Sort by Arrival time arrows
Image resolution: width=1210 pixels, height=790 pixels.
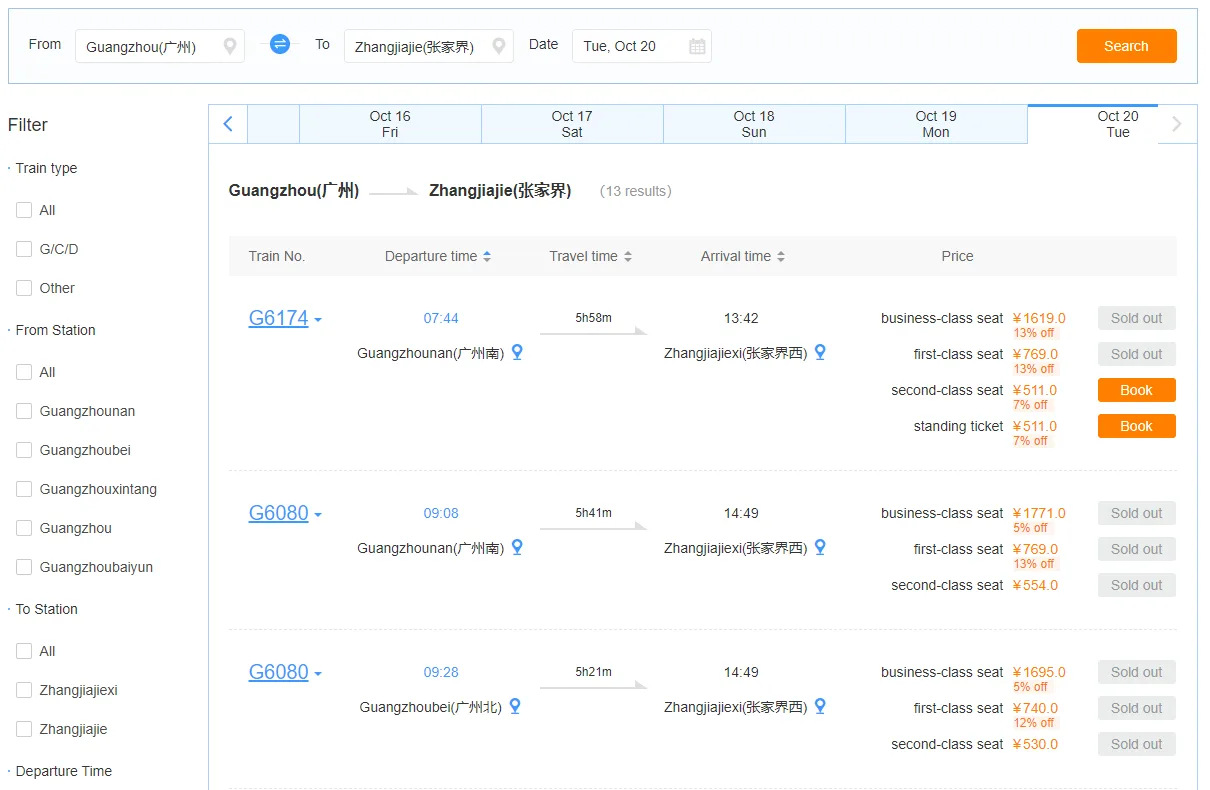[781, 256]
